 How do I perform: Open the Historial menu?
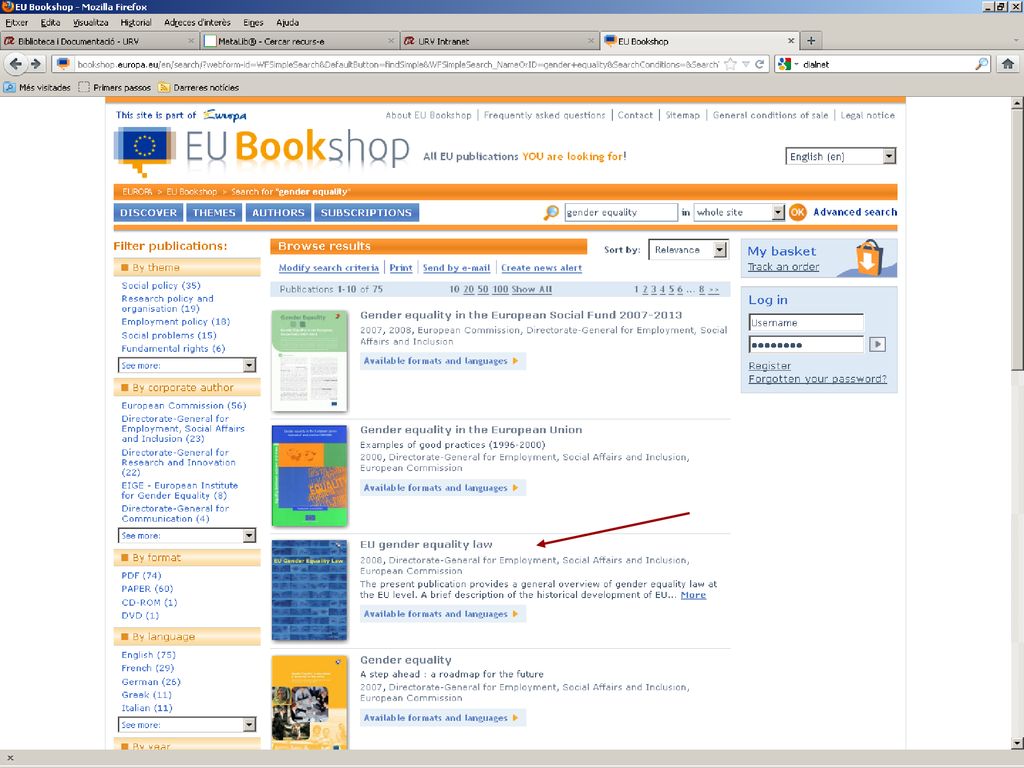136,22
